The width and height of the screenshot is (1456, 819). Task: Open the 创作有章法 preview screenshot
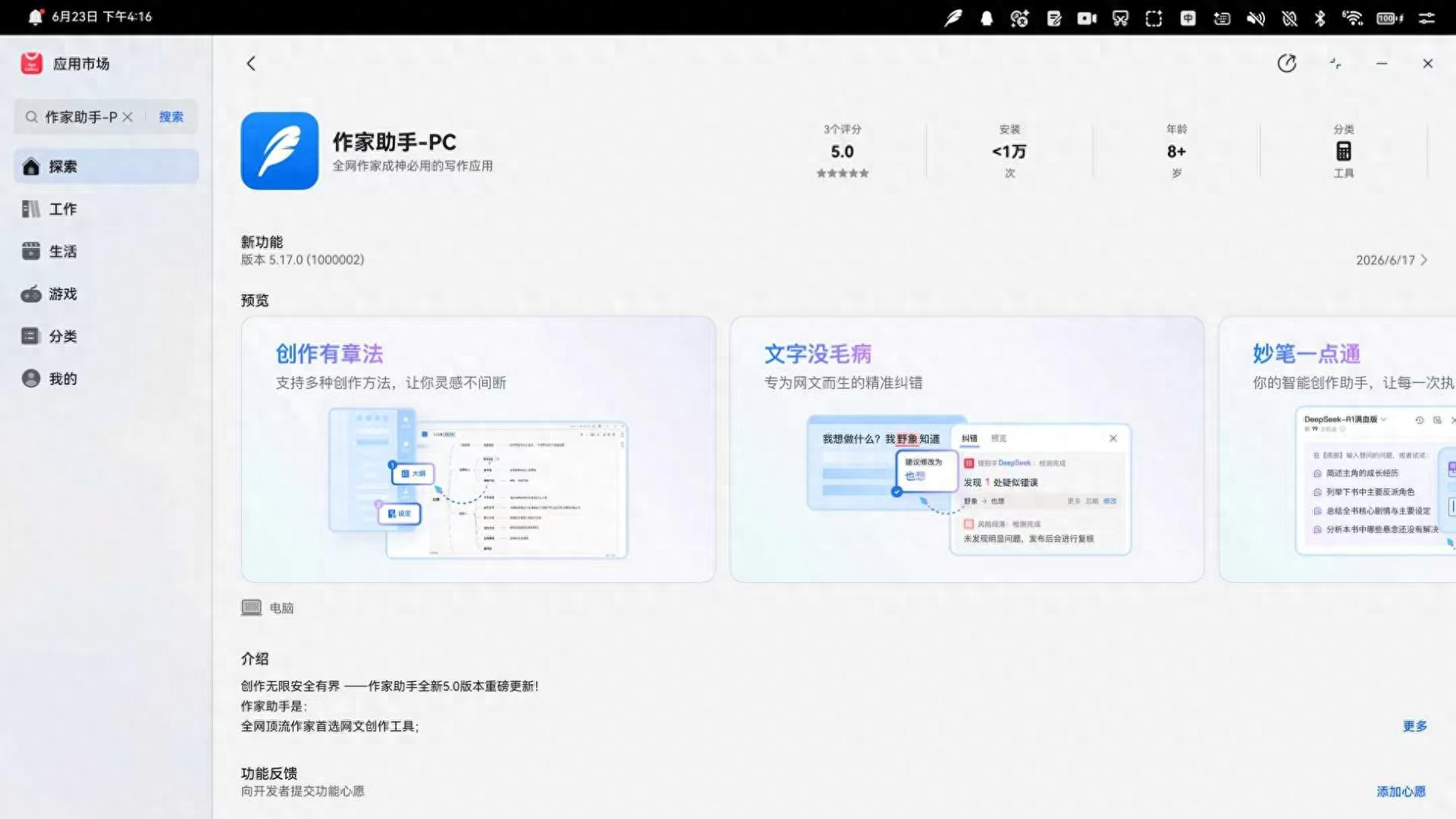[x=479, y=450]
